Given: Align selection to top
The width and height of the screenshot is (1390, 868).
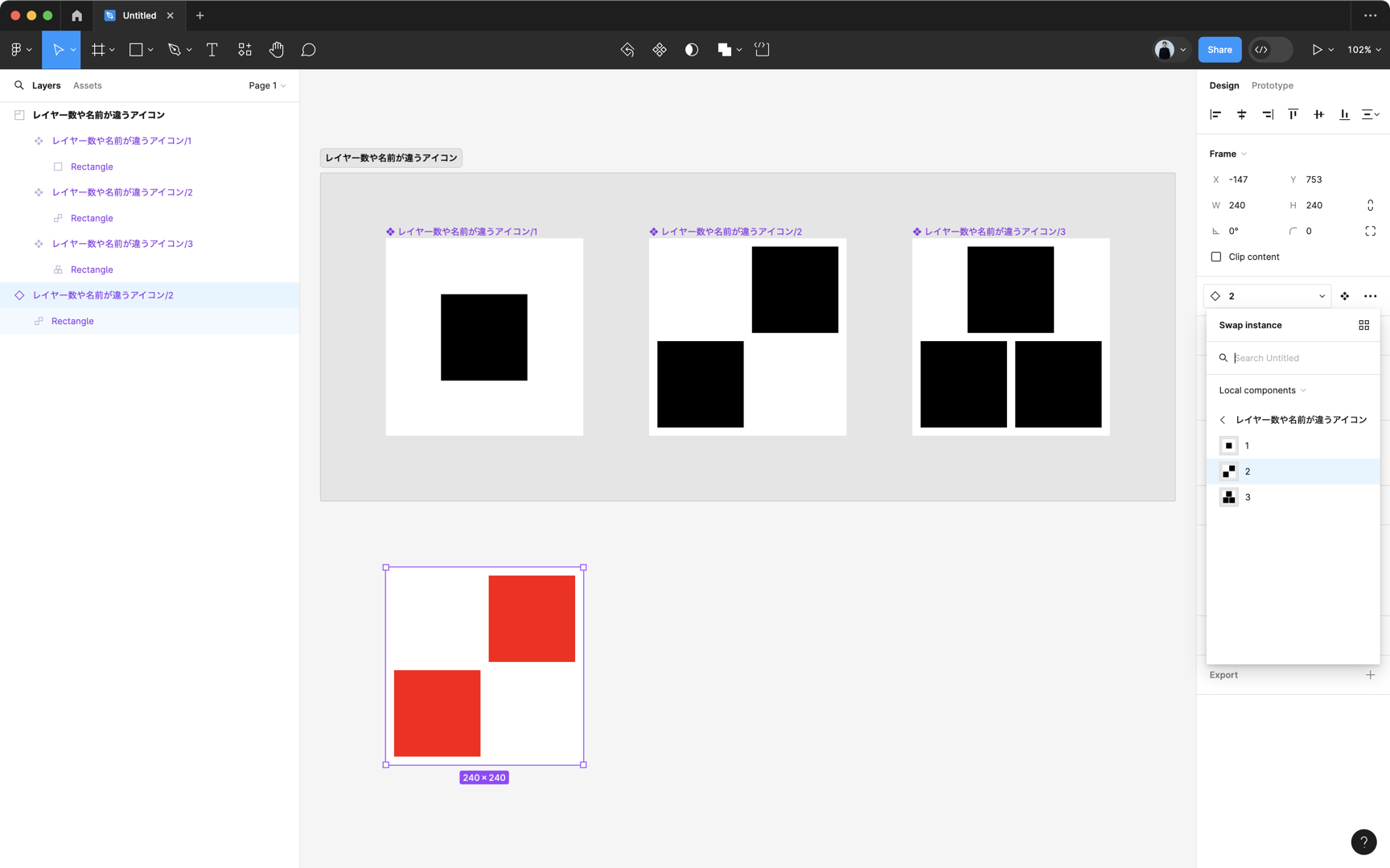Looking at the screenshot, I should click(1293, 115).
